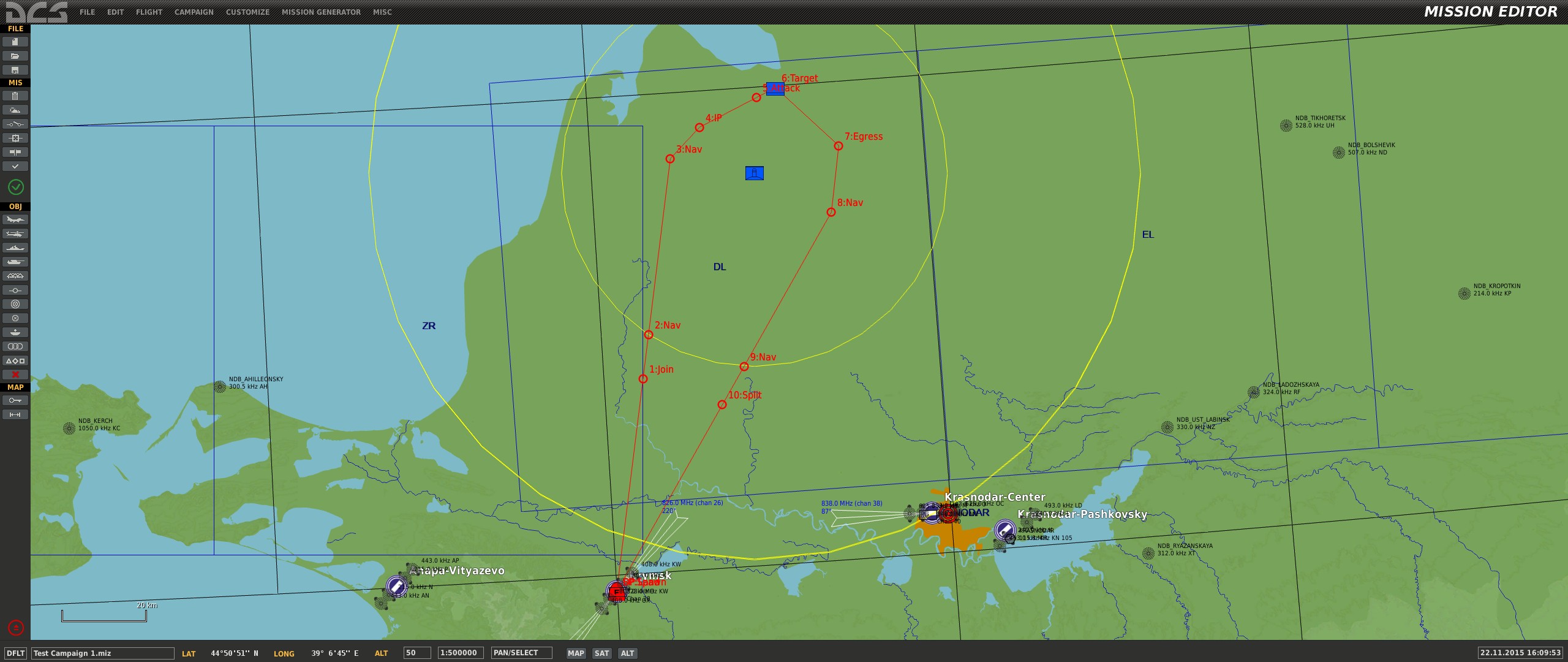Viewport: 1568px width, 662px height.
Task: Select the bowl-shaped object tool
Action: click(15, 332)
